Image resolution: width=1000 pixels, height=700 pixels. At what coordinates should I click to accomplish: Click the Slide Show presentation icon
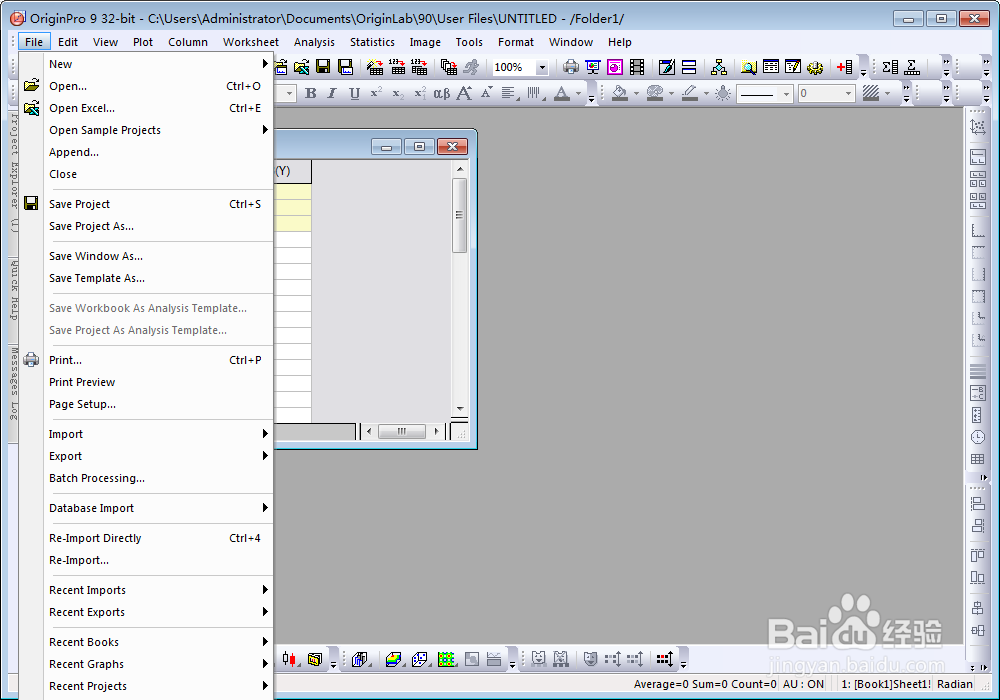point(593,67)
